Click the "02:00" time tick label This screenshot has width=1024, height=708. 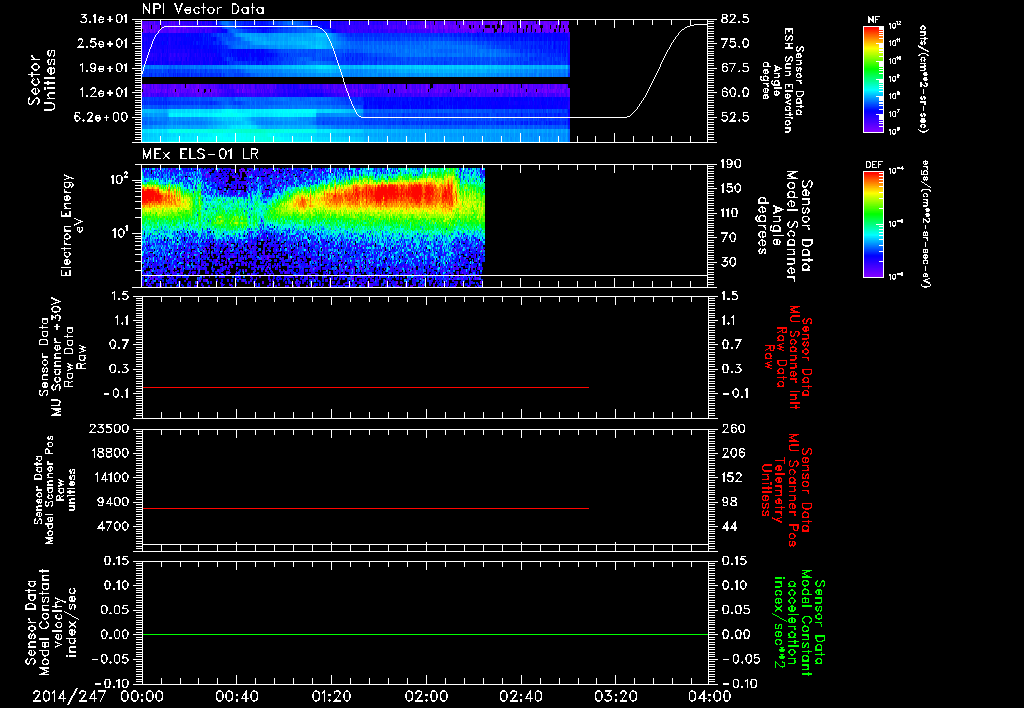point(426,696)
